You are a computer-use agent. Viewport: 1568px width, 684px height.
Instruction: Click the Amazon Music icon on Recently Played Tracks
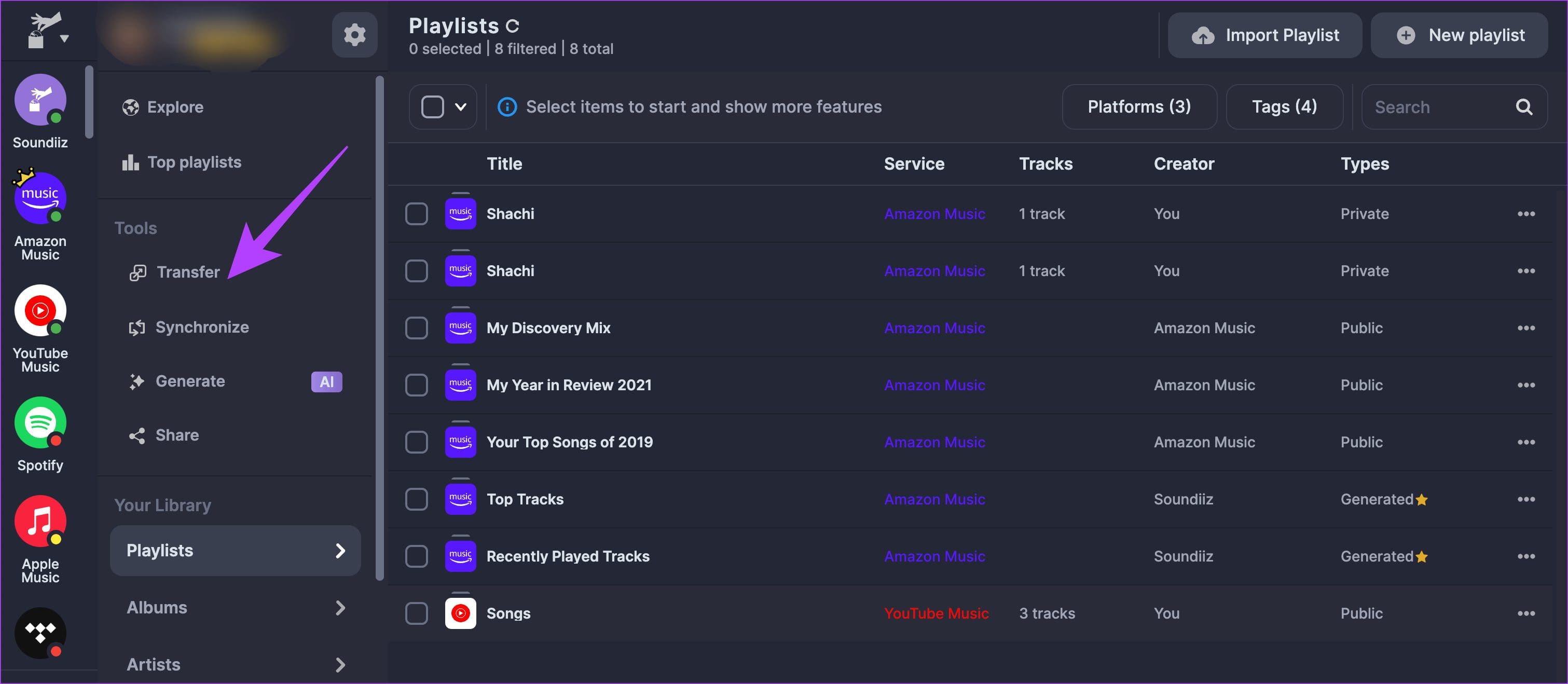460,557
